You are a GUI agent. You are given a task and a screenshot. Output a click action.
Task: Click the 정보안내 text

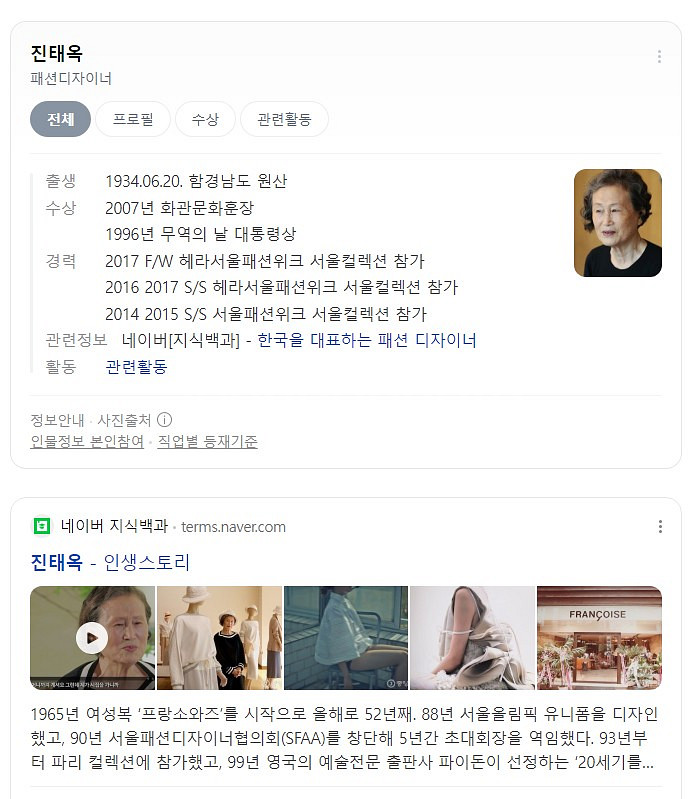[x=57, y=420]
